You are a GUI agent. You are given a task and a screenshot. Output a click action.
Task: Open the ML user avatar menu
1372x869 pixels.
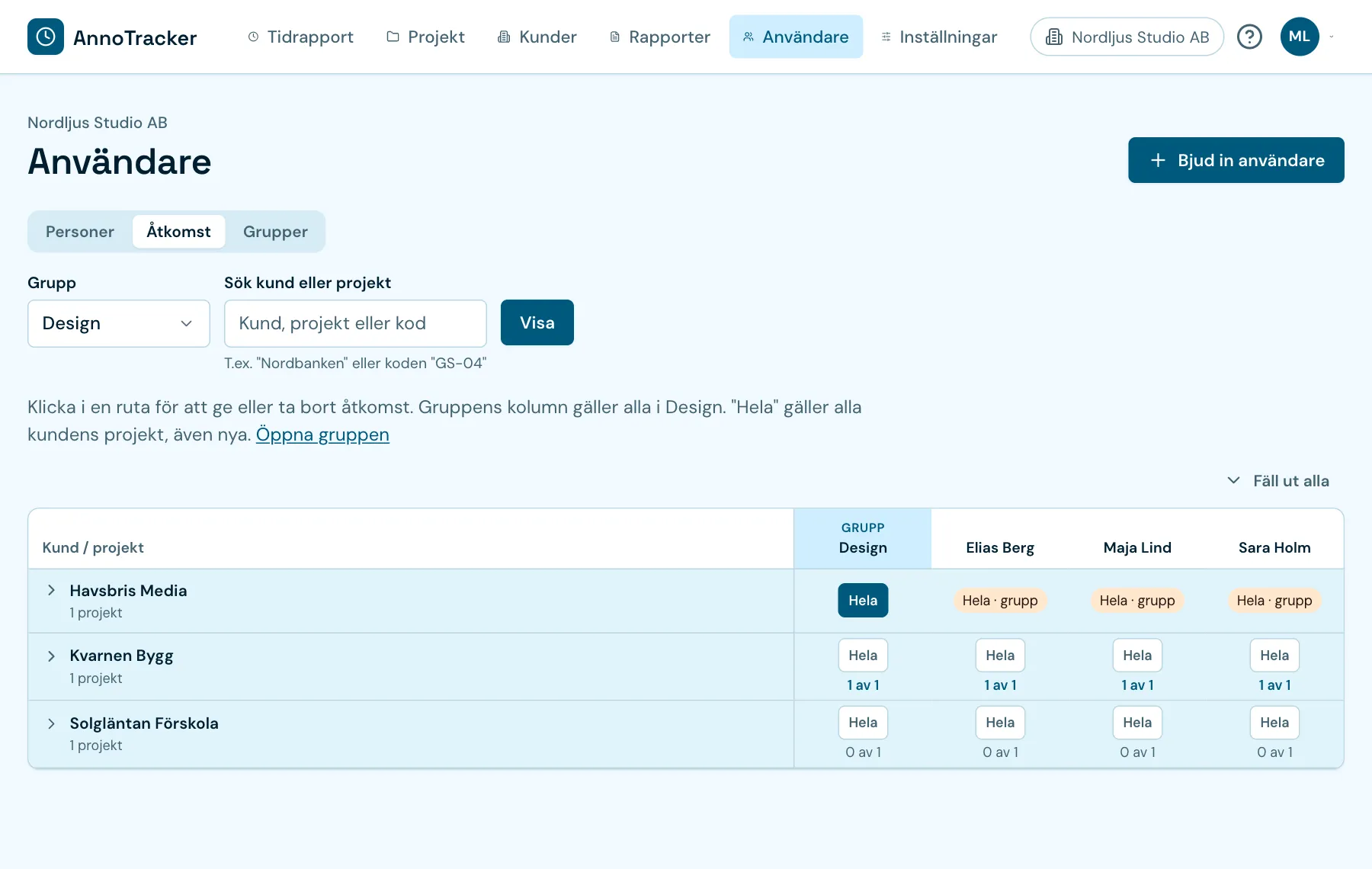pyautogui.click(x=1300, y=37)
